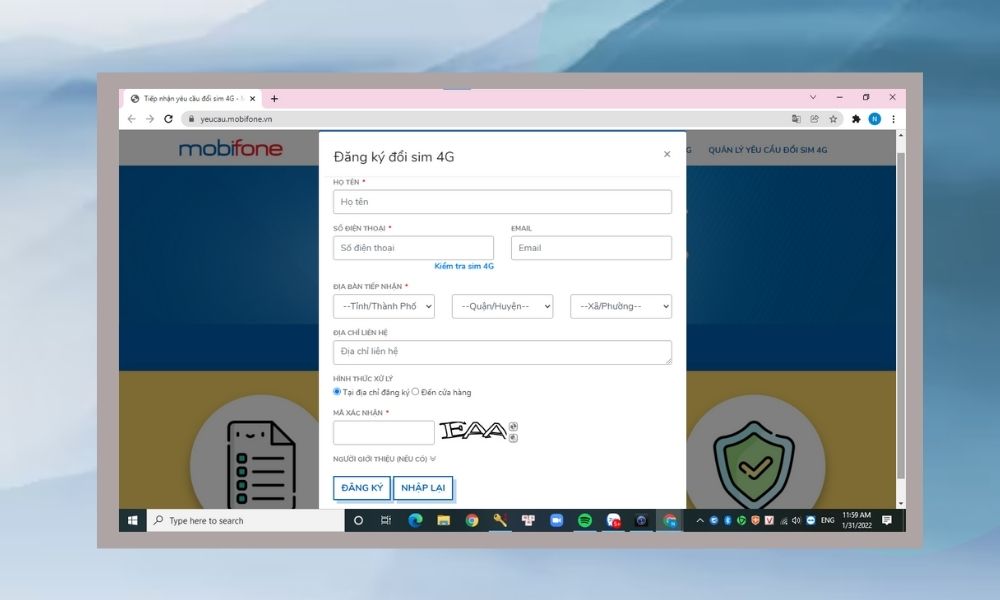The height and width of the screenshot is (600, 1000).
Task: Click the Cortana circle icon on taskbar
Action: click(358, 520)
